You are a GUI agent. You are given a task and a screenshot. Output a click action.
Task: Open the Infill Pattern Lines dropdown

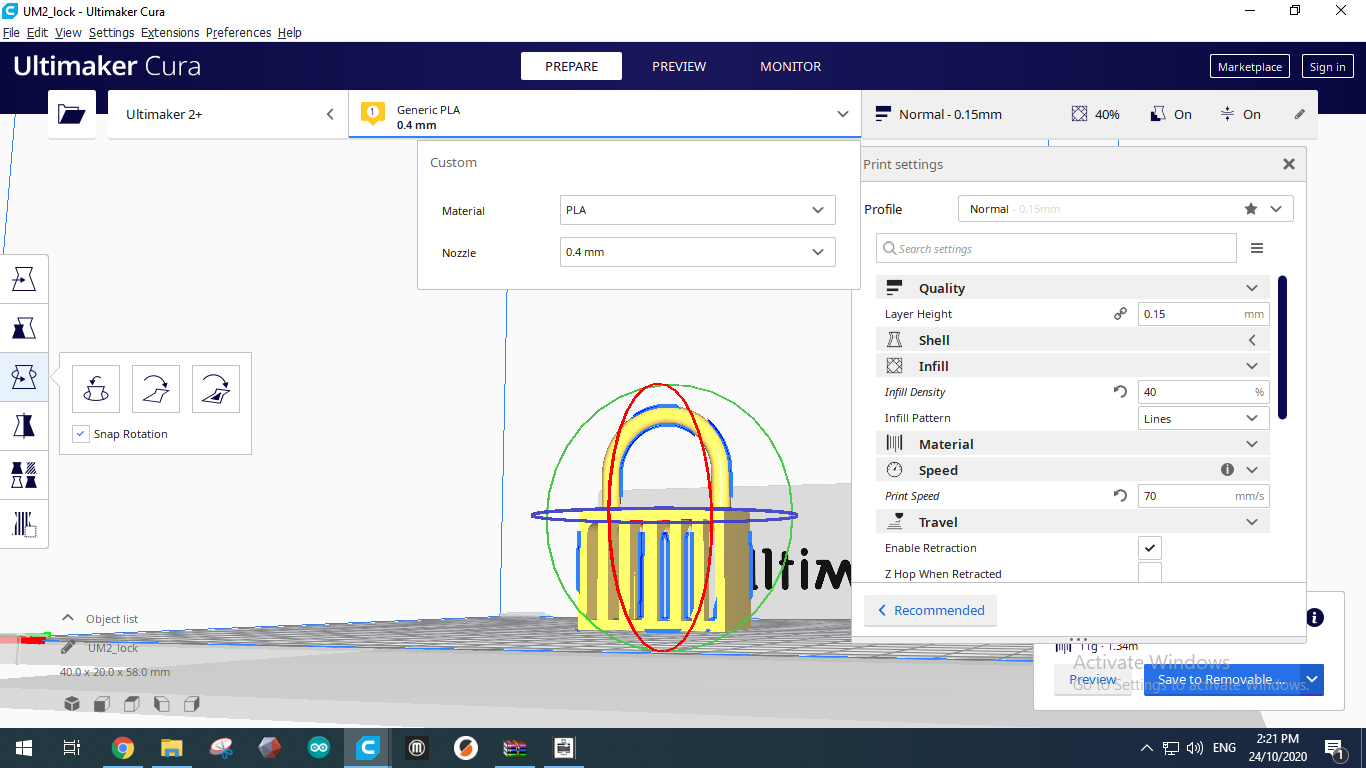[1204, 418]
